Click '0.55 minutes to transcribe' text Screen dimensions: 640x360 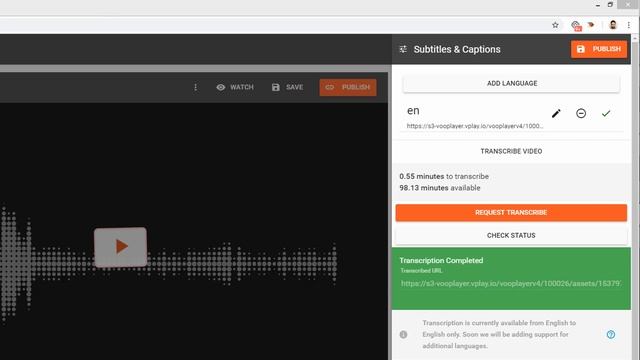[444, 176]
